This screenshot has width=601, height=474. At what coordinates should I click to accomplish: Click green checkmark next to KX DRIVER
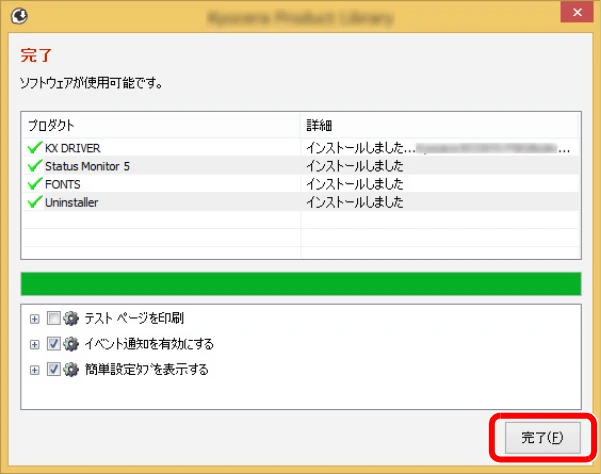tap(35, 147)
